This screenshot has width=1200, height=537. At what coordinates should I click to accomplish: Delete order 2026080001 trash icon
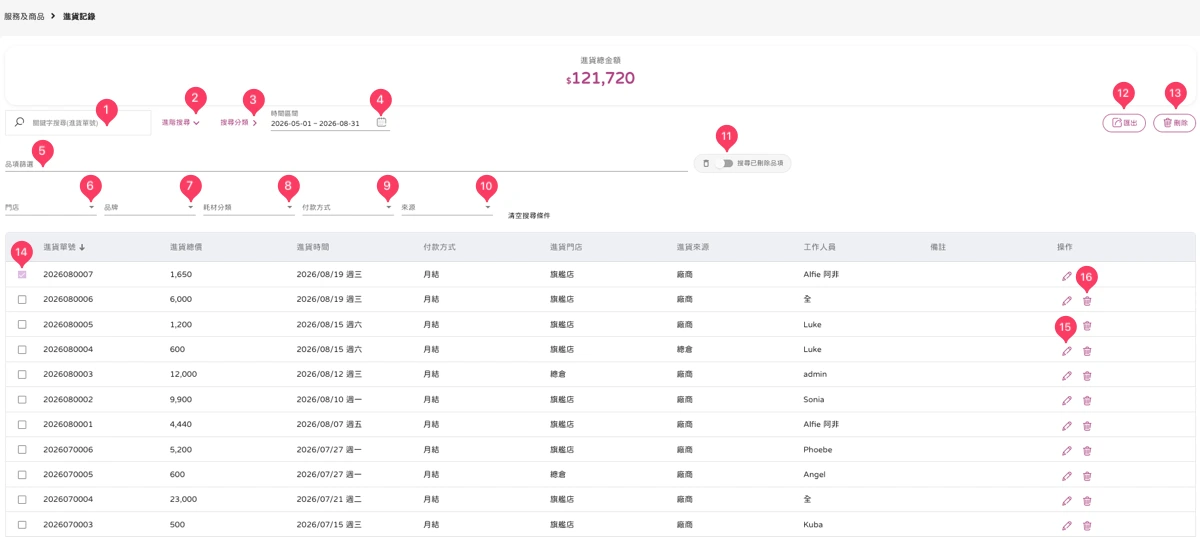pos(1087,425)
